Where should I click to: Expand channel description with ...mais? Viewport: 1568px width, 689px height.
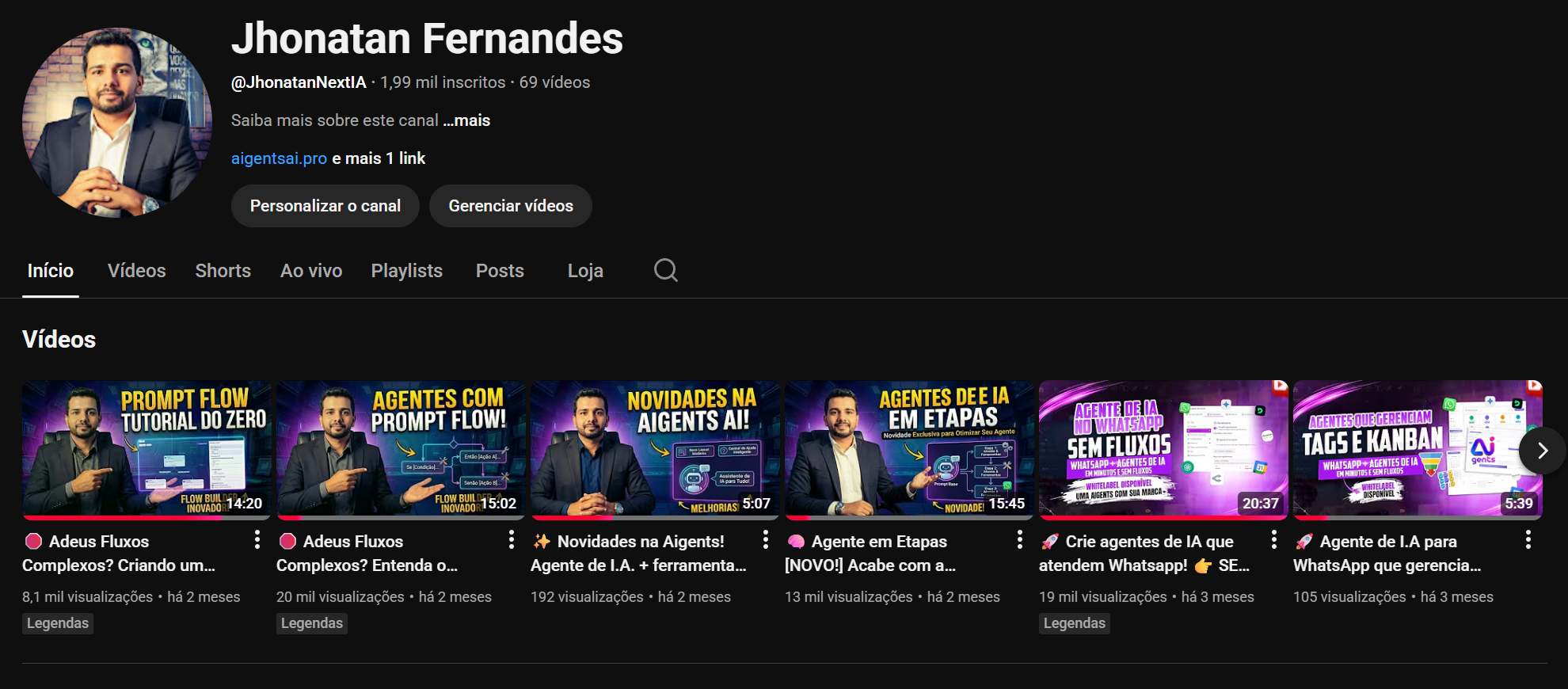click(x=466, y=120)
